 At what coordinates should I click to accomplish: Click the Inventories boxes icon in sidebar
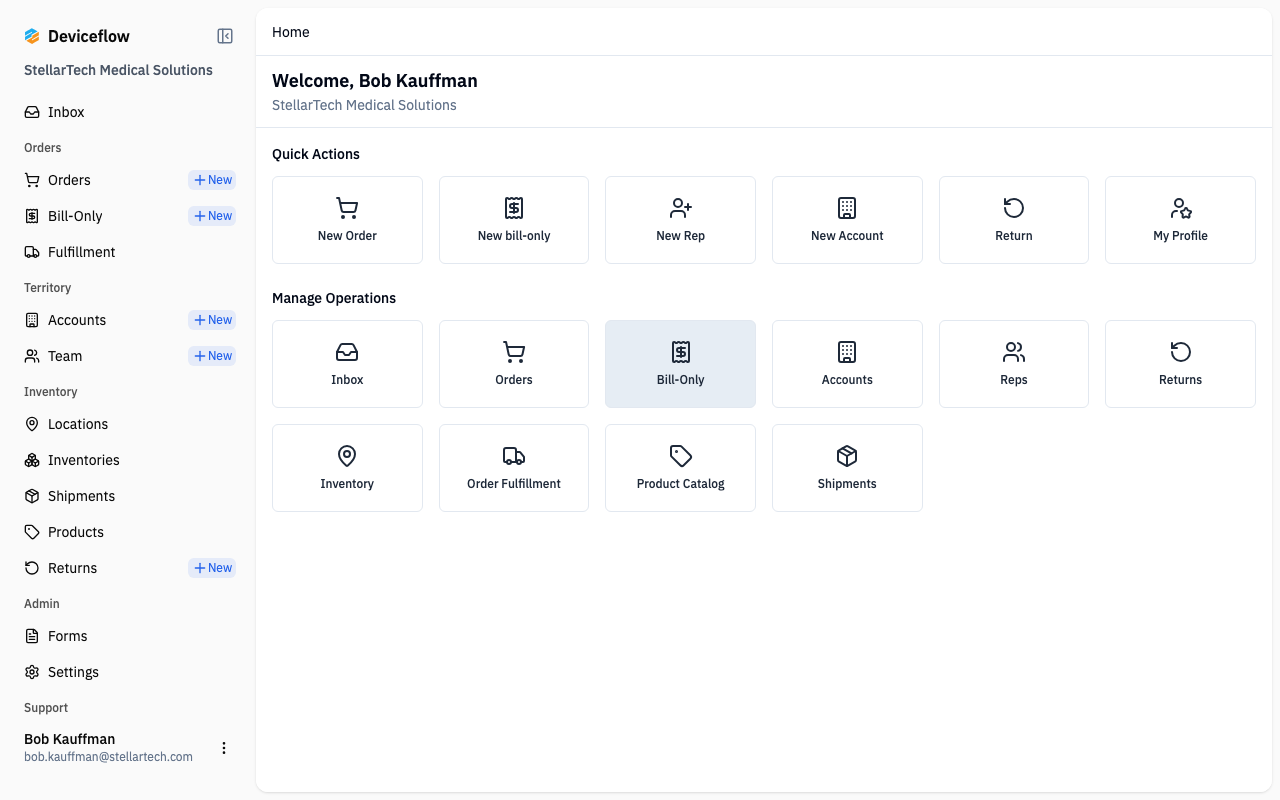point(32,460)
